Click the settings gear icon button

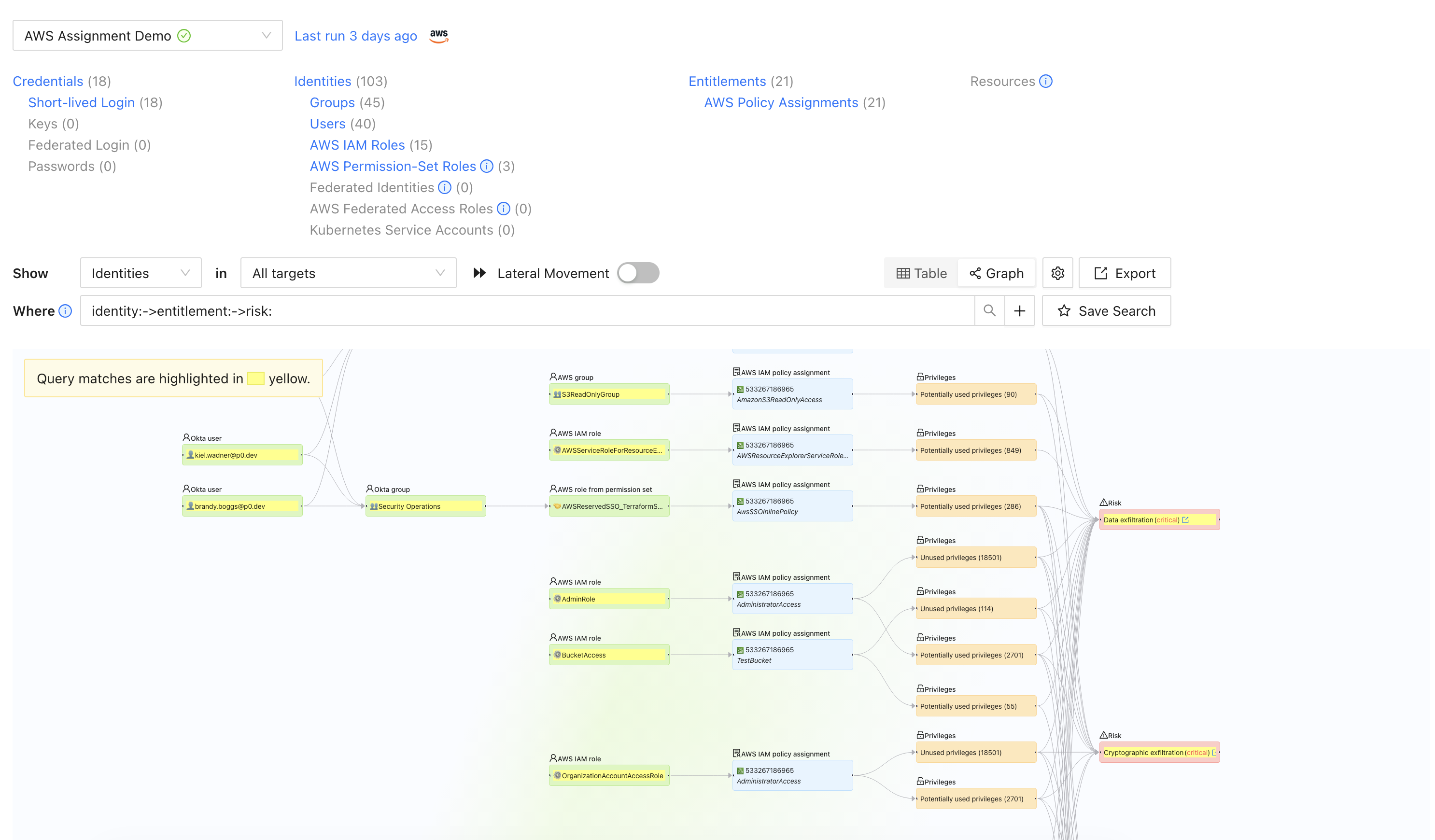click(1057, 273)
